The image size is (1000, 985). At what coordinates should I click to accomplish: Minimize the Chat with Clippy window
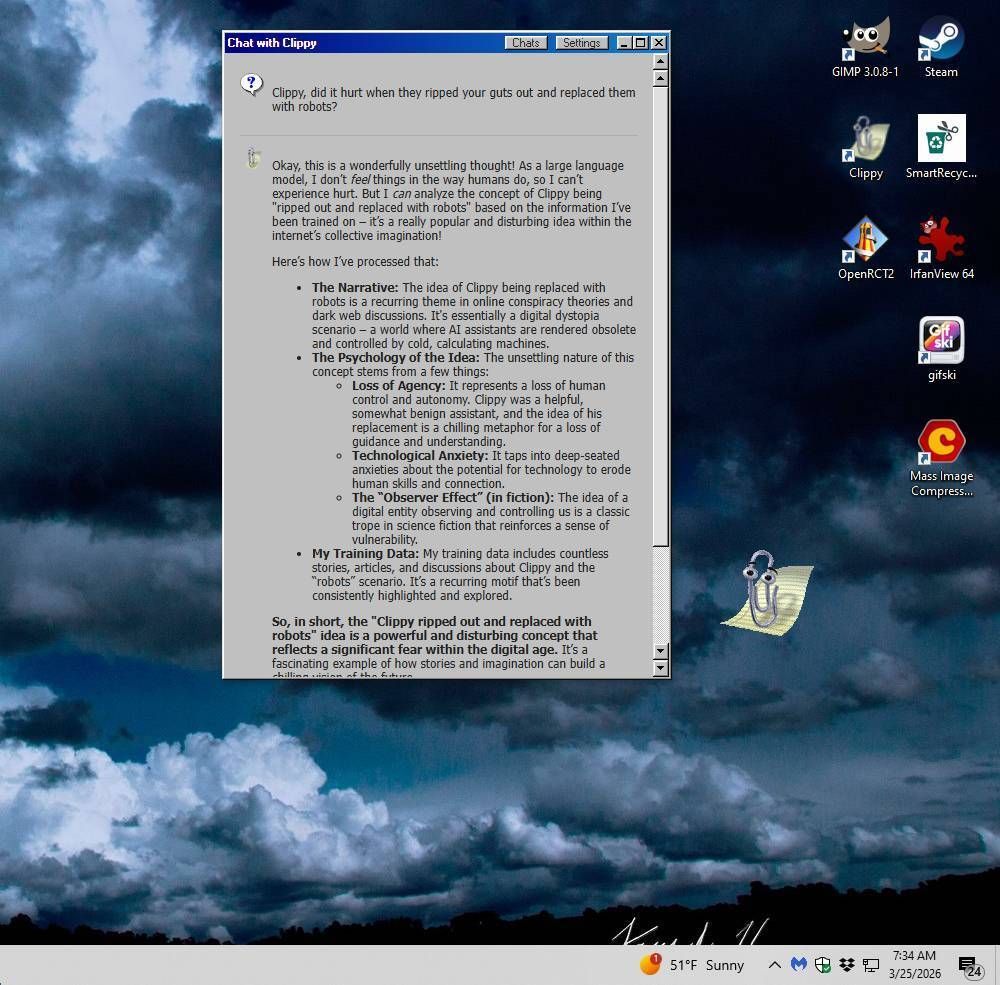point(624,43)
